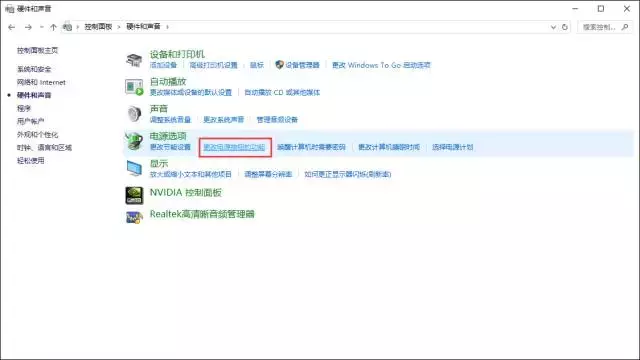
Task: Select 网络和 Internet in the sidebar
Action: 41,82
